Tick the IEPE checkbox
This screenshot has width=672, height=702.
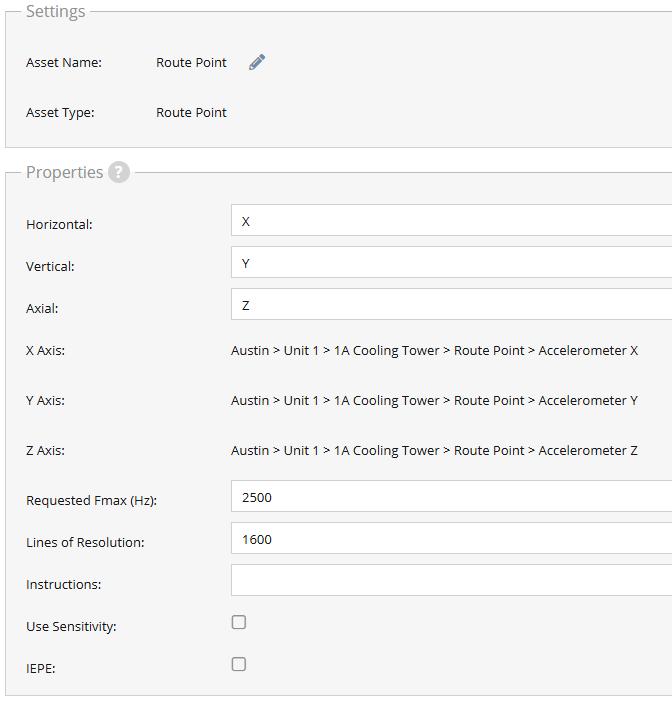[x=239, y=664]
